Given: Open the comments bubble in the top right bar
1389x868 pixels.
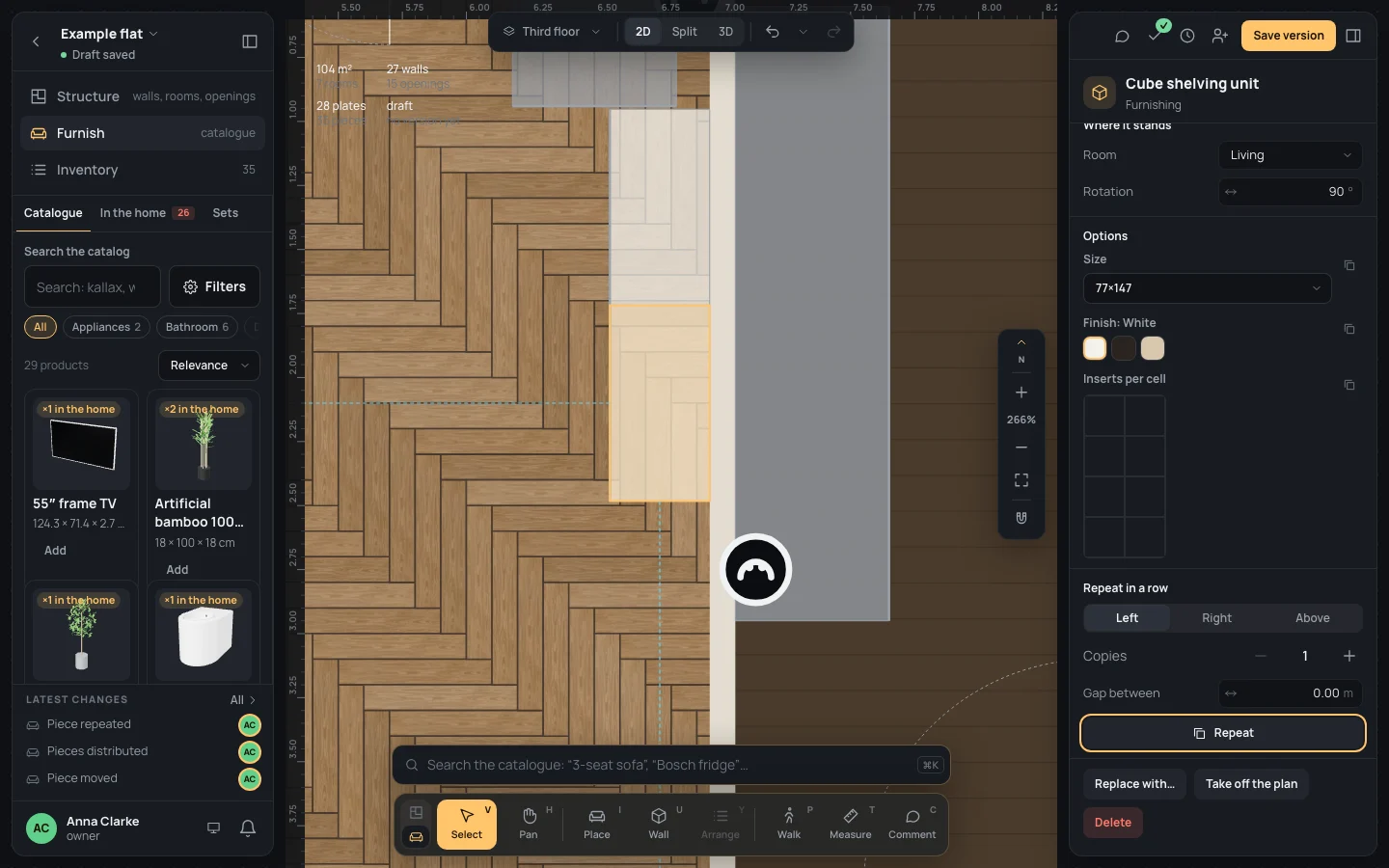Looking at the screenshot, I should (1122, 36).
